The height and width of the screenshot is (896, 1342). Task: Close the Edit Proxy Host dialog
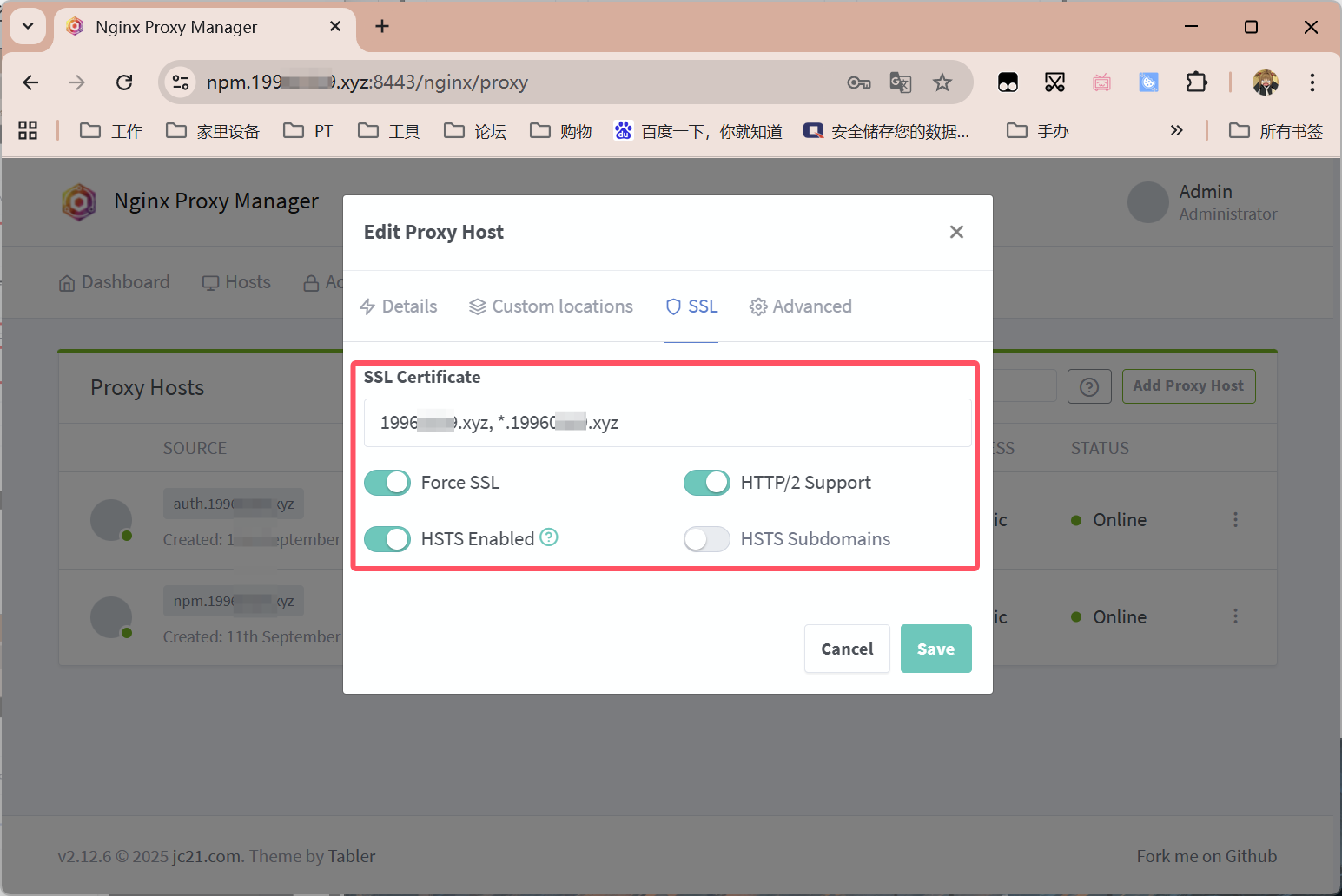(x=956, y=232)
